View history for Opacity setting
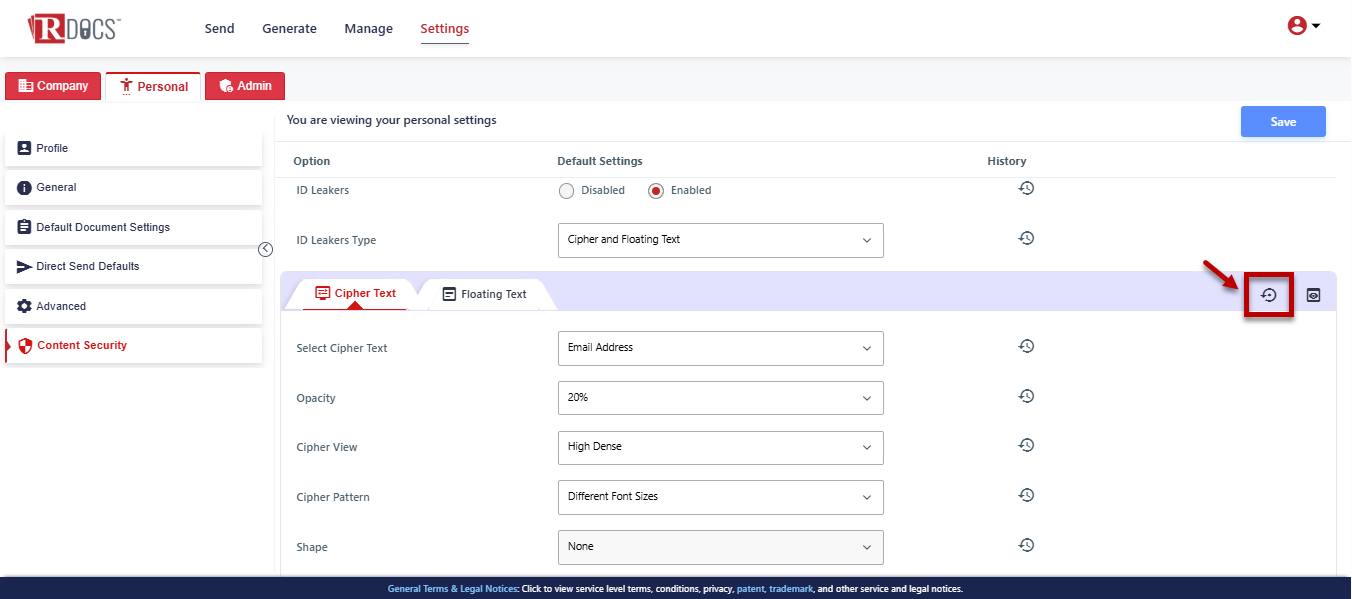The width and height of the screenshot is (1352, 599). click(1026, 396)
